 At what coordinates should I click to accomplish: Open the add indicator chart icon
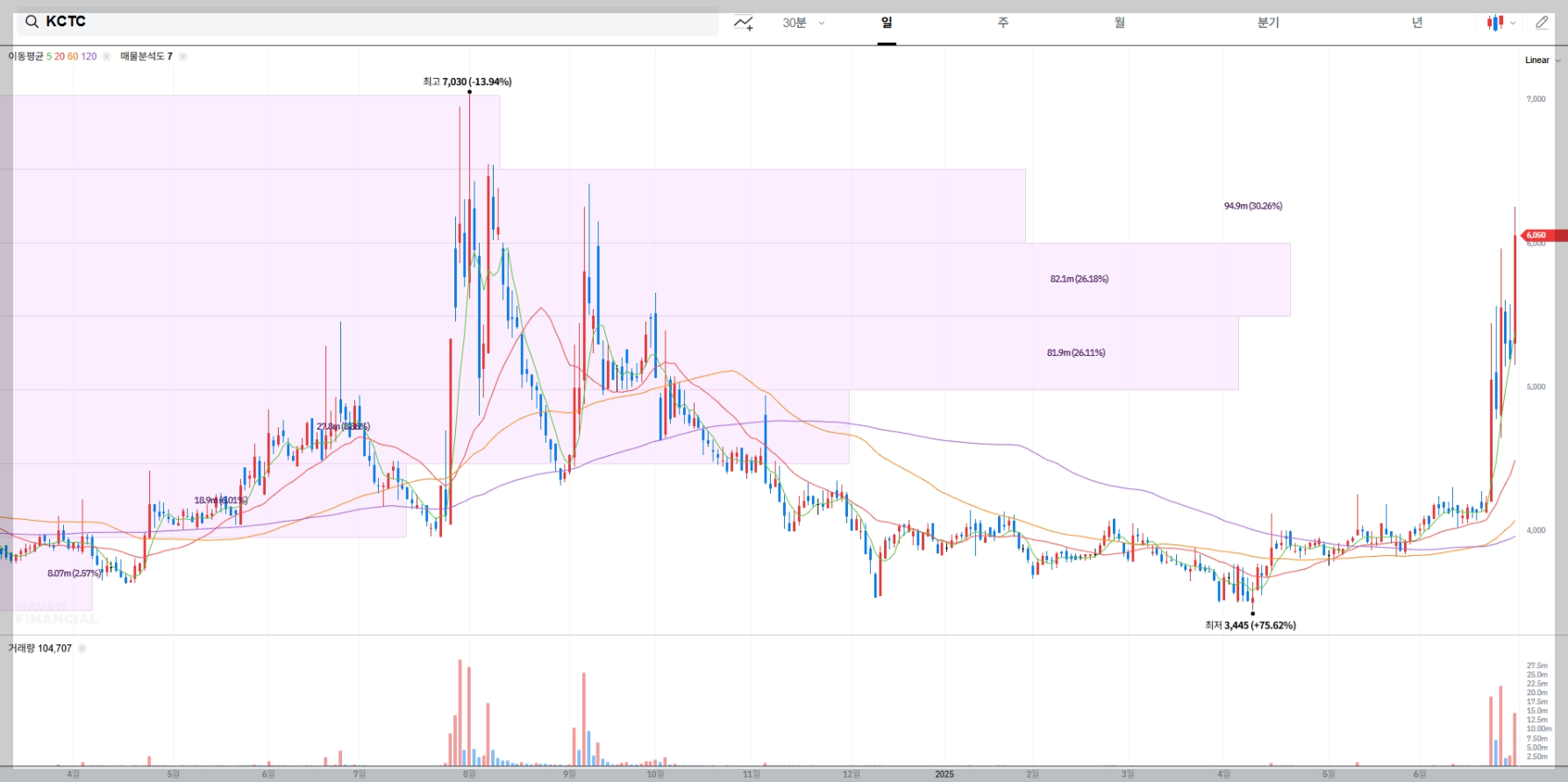point(744,23)
